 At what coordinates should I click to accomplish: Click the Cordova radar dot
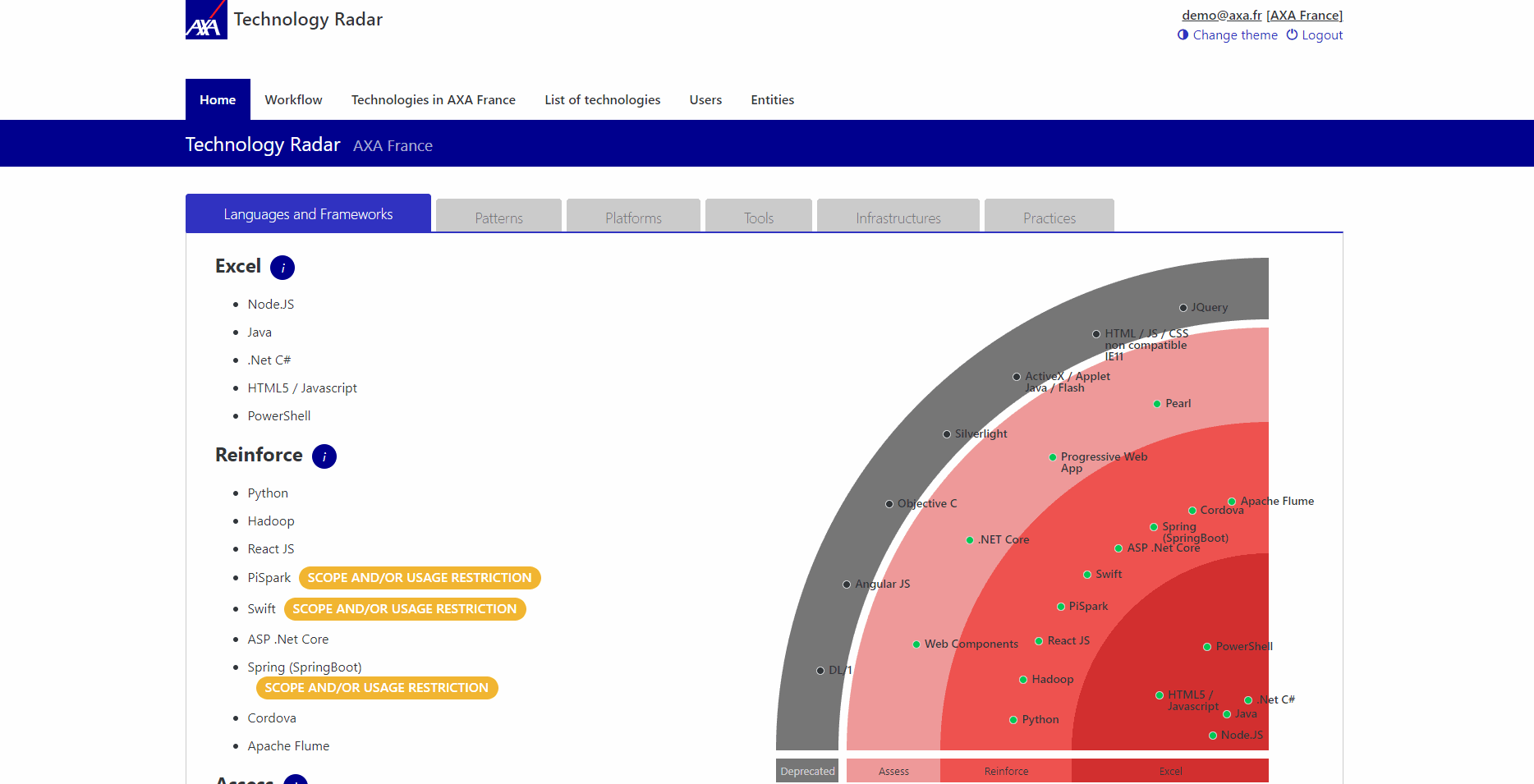1192,511
